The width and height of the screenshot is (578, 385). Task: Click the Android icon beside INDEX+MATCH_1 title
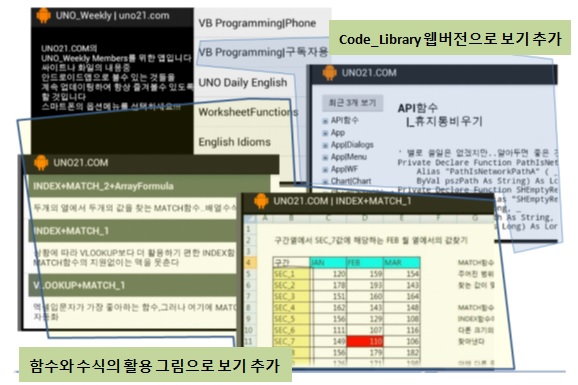[x=261, y=201]
